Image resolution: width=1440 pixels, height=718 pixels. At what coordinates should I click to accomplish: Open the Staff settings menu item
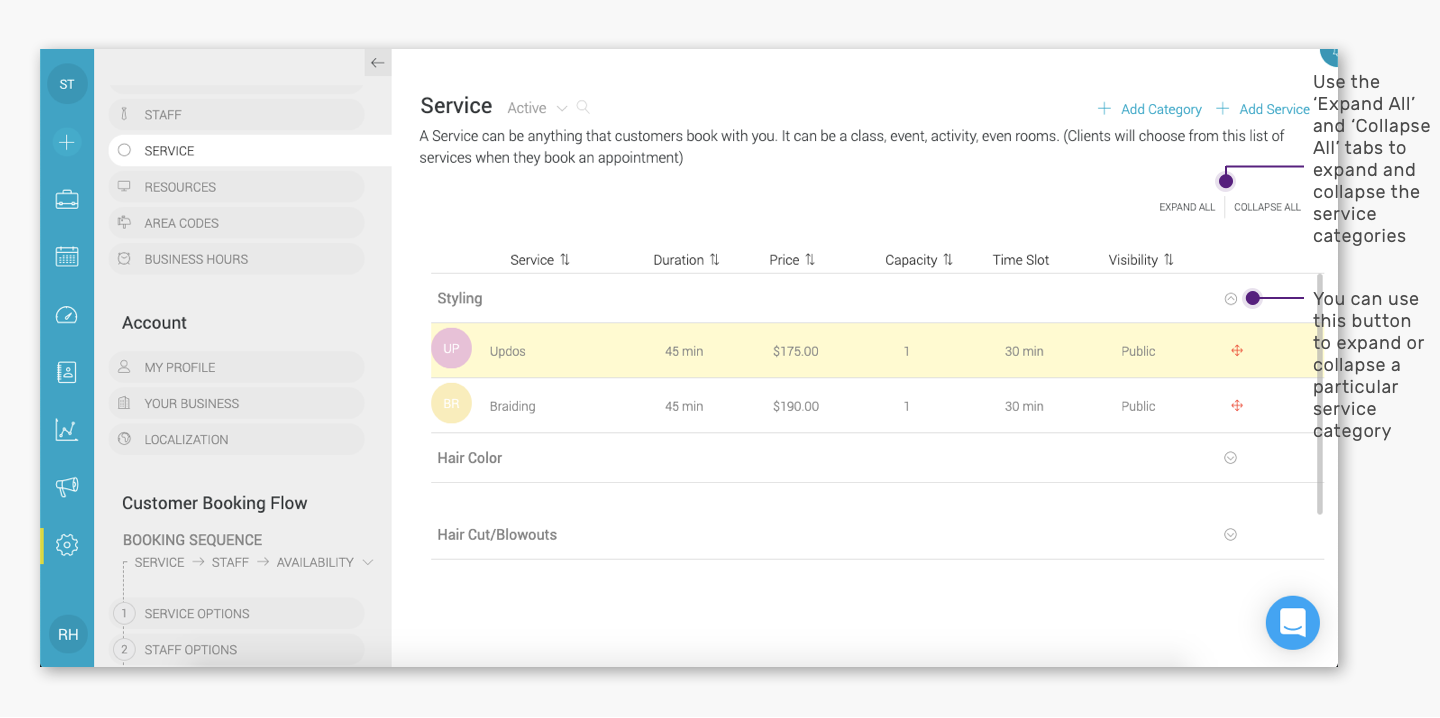click(x=237, y=115)
